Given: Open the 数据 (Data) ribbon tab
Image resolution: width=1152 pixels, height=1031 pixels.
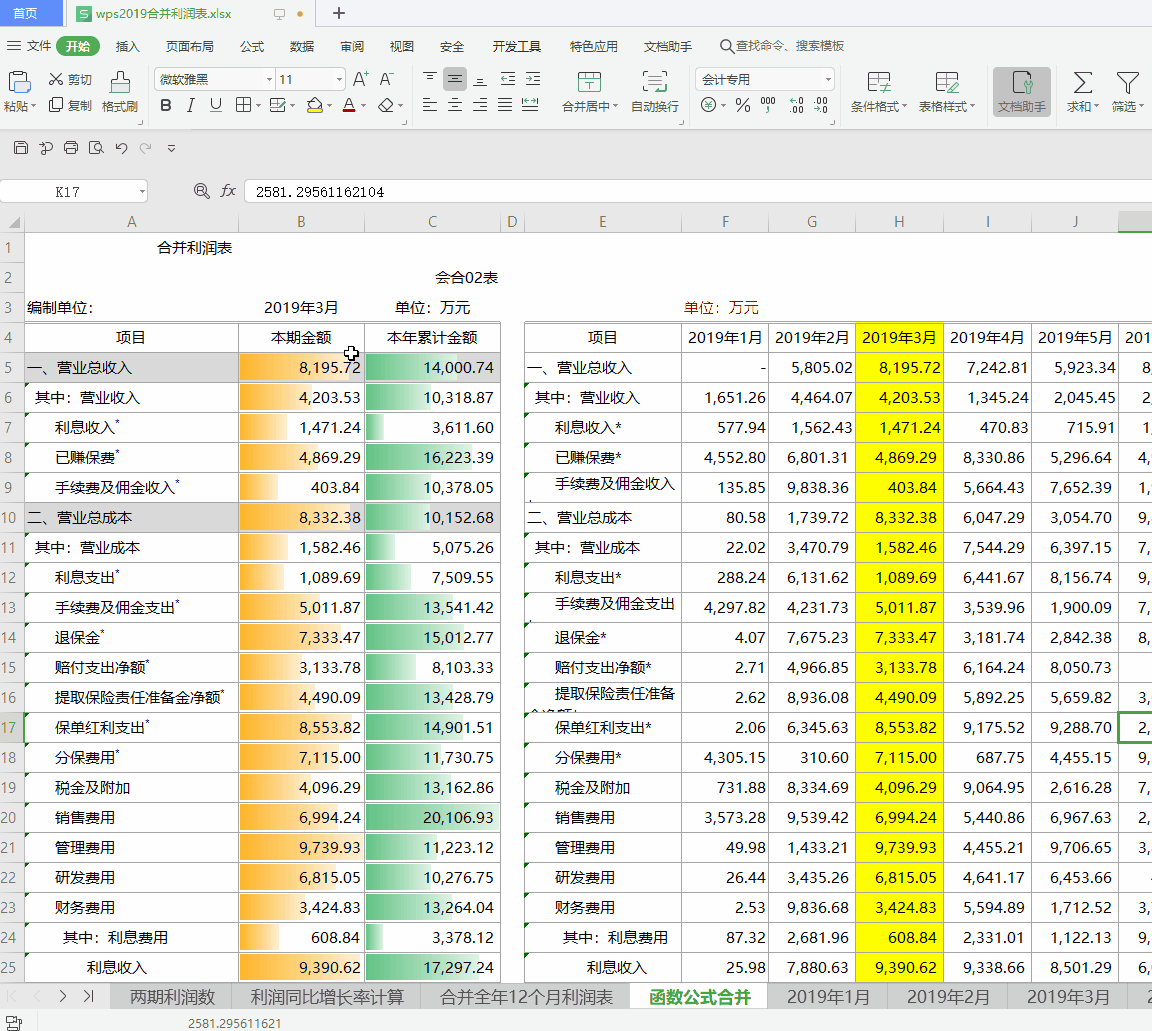Looking at the screenshot, I should 301,46.
